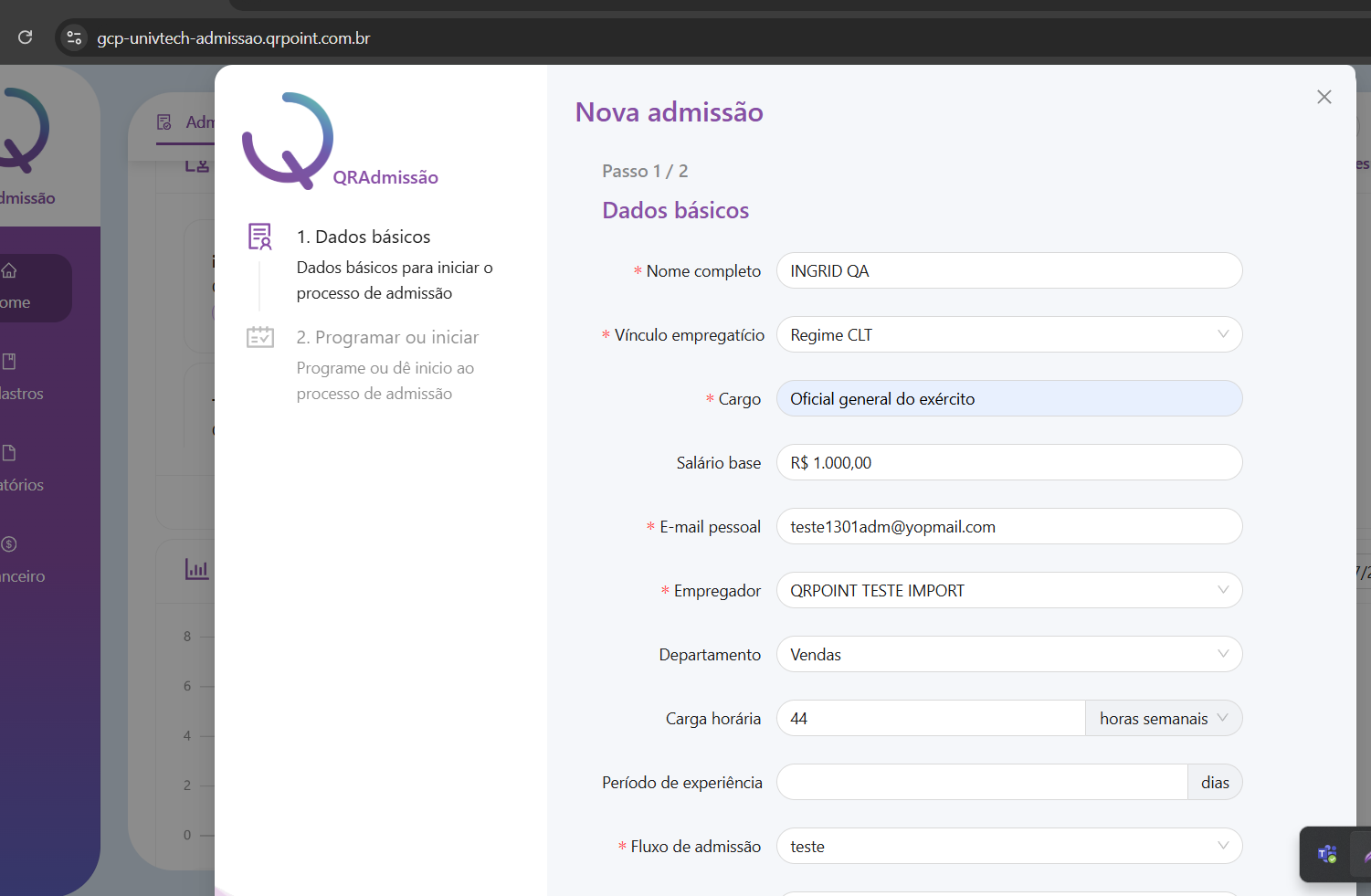
Task: Click the browser address bar URL
Action: pos(234,38)
